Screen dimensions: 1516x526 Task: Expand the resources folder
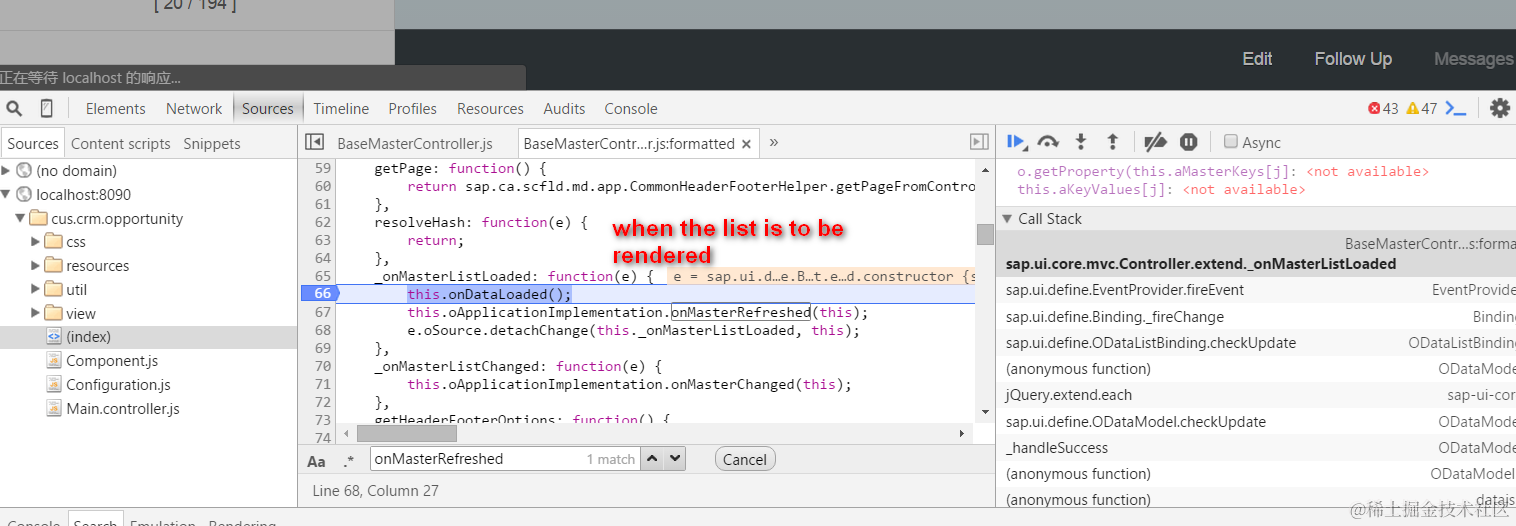tap(36, 266)
